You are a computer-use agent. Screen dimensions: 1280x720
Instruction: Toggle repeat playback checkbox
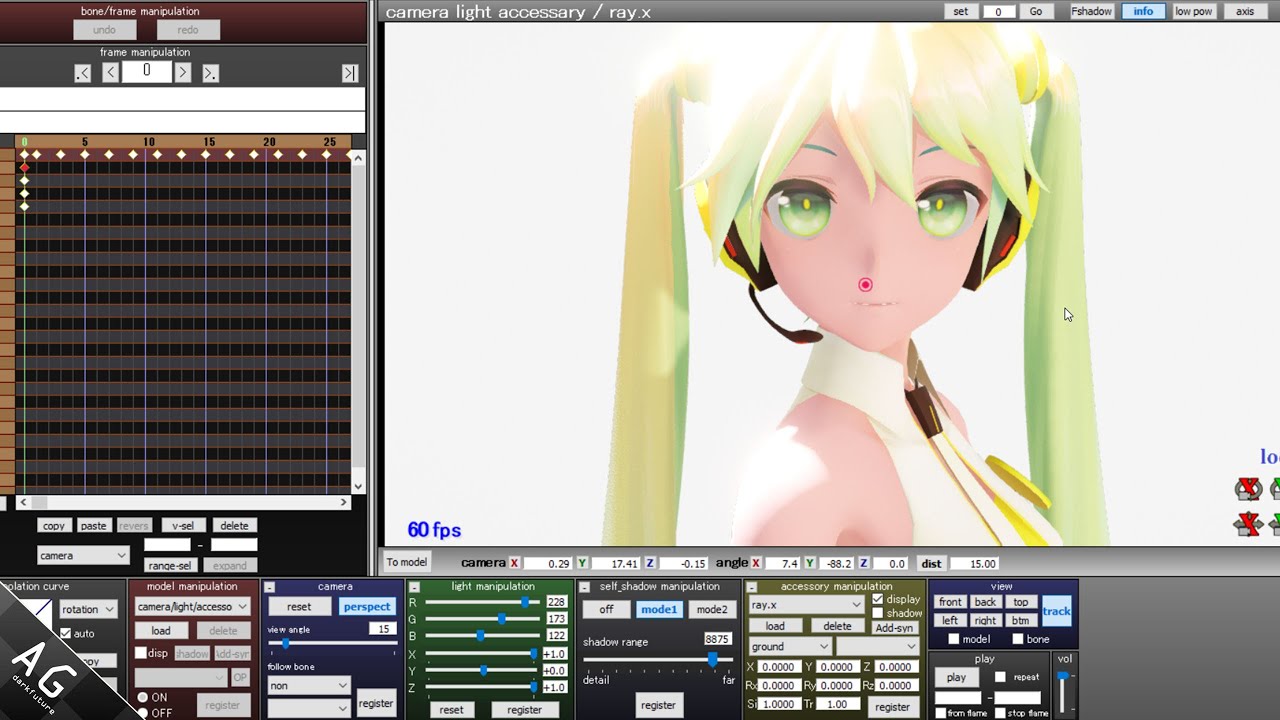coord(1000,677)
